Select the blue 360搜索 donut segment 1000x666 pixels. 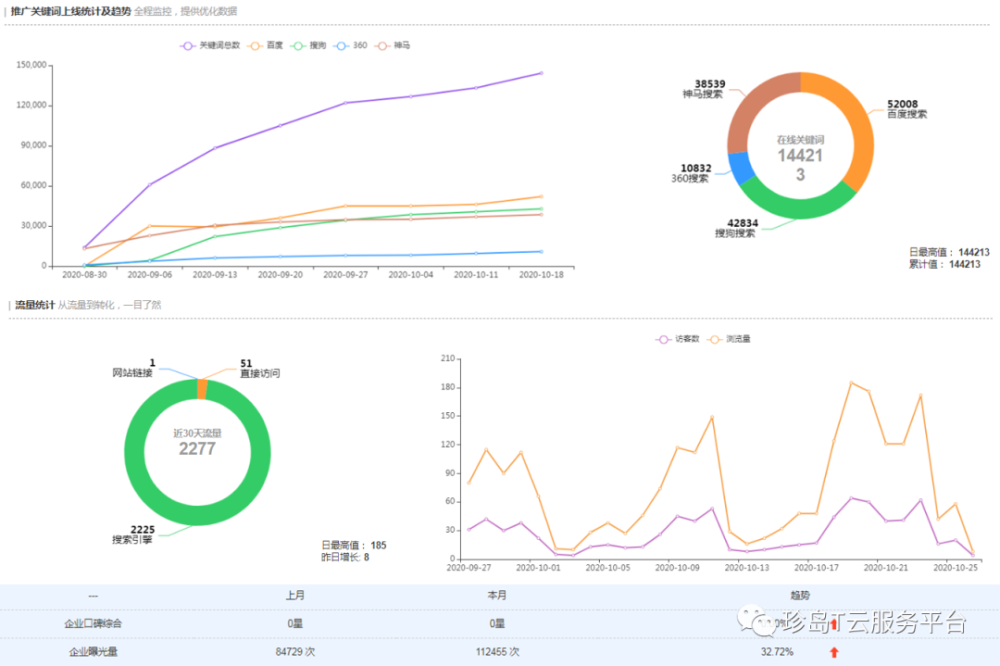coord(741,167)
